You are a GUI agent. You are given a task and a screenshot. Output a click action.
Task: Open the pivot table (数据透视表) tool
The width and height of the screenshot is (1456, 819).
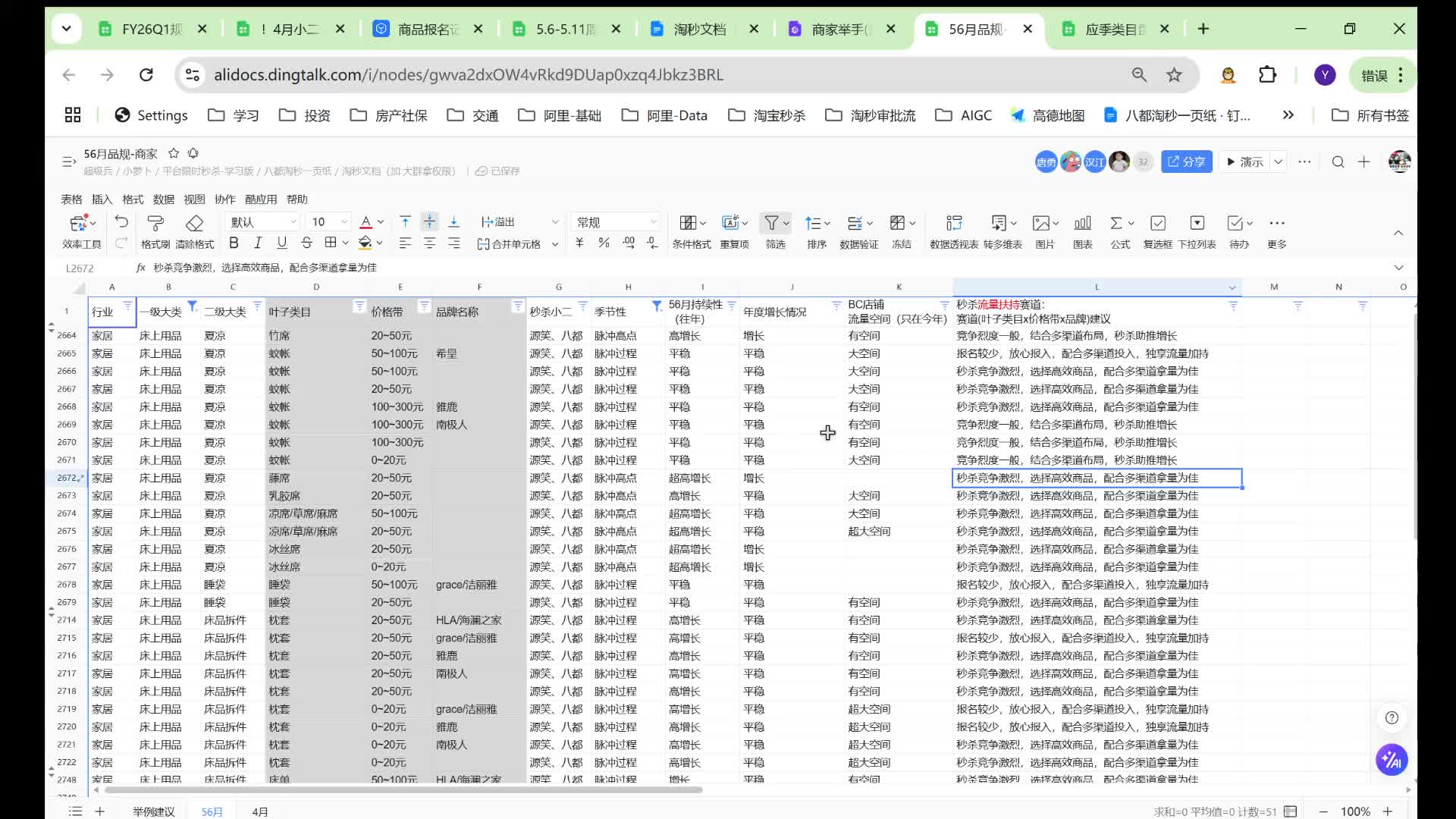coord(954,224)
